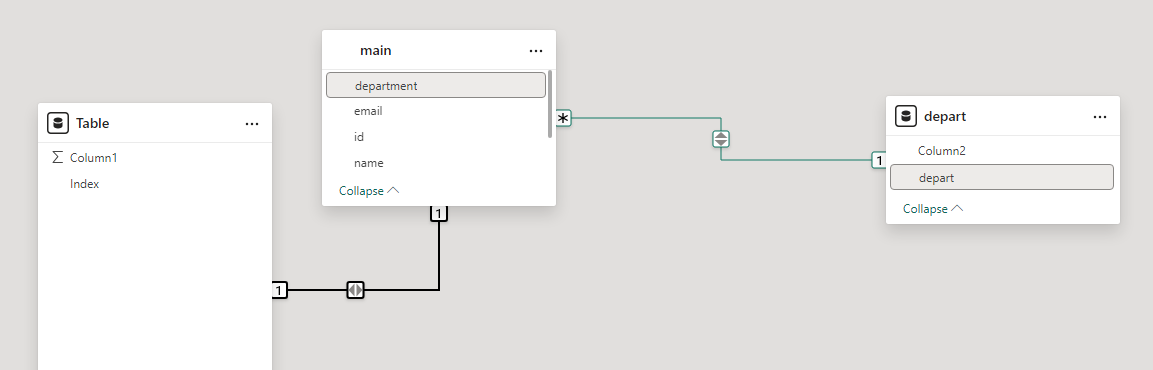Open the Table card's more options menu
1153x370 pixels.
[252, 124]
